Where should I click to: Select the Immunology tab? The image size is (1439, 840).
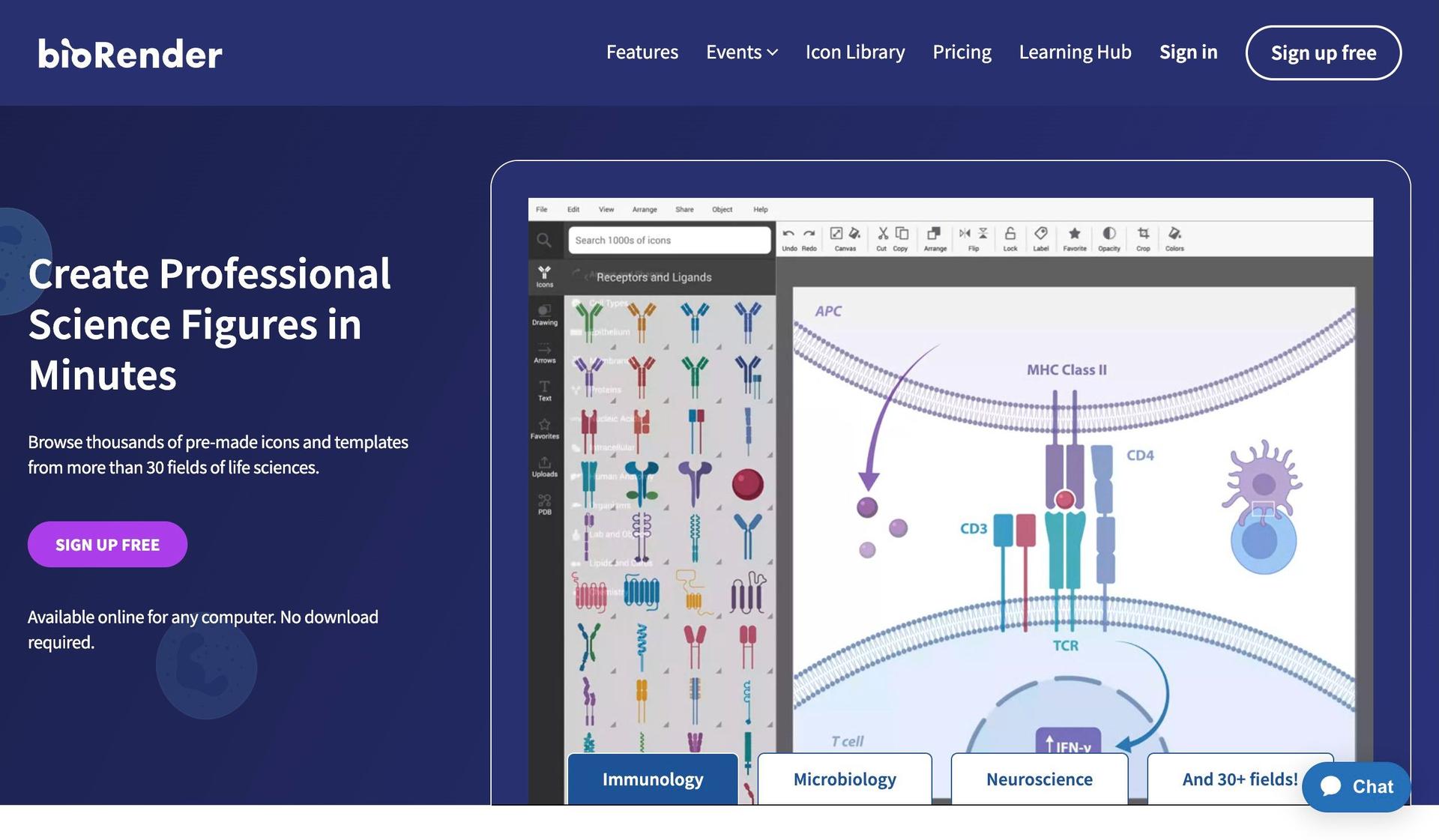click(653, 779)
